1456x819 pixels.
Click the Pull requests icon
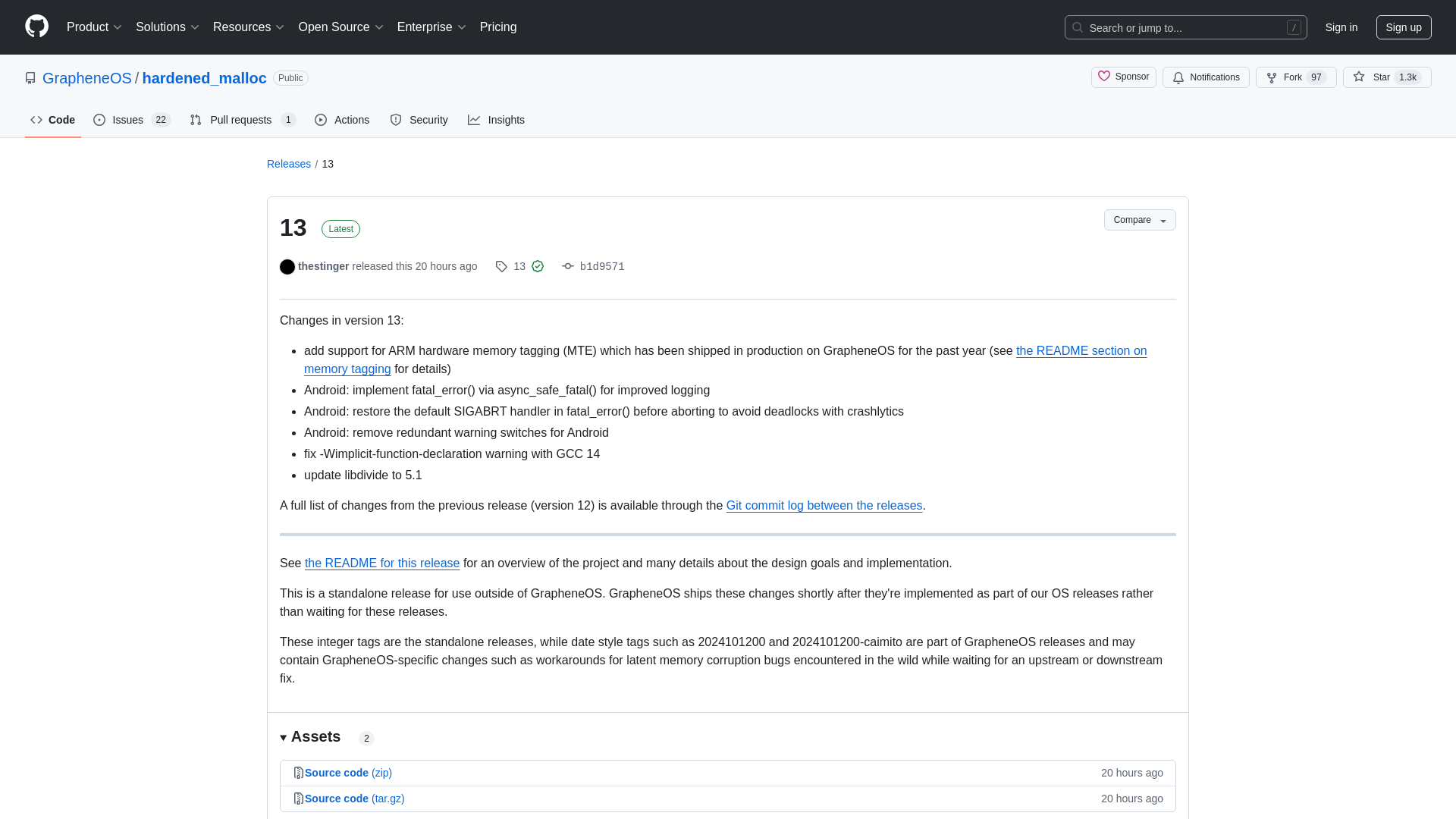point(196,120)
